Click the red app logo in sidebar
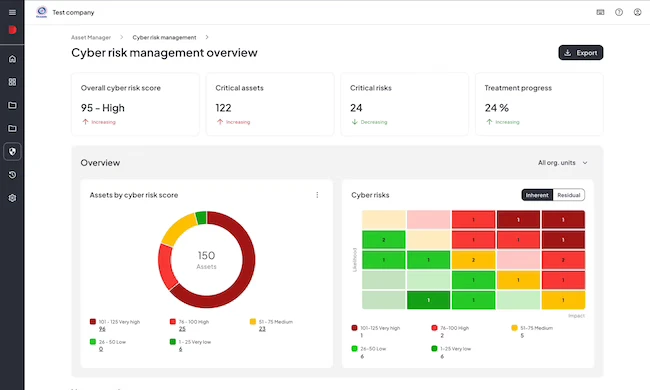650x390 pixels. (x=12, y=30)
